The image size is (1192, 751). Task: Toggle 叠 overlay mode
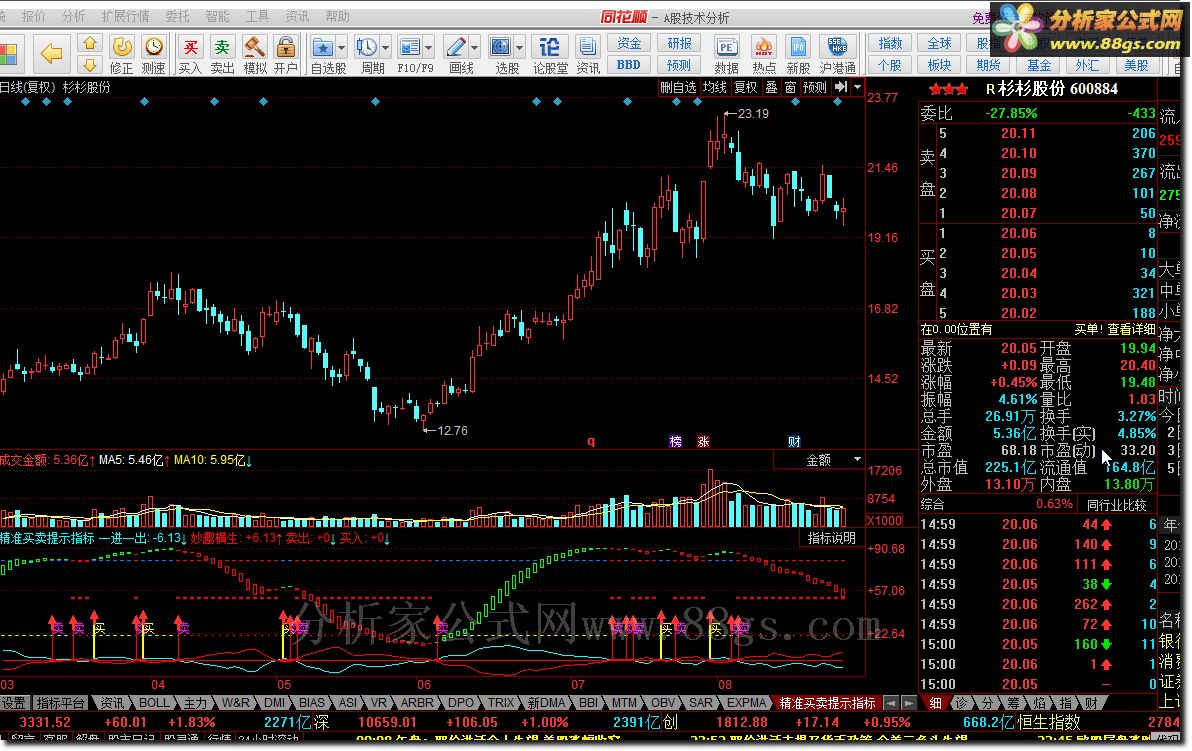(x=772, y=87)
